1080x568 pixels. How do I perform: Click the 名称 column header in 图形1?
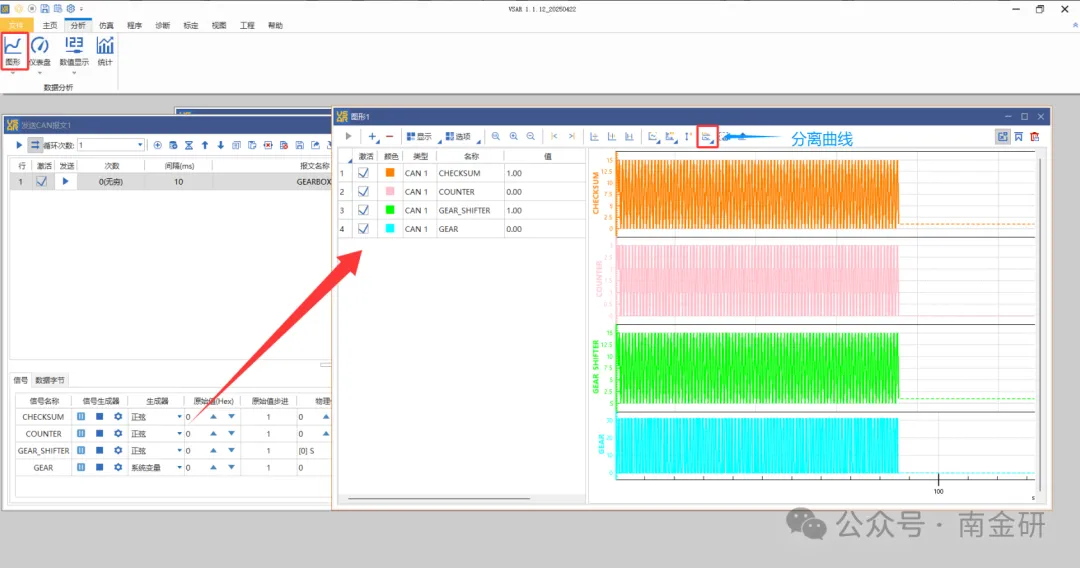coord(471,156)
